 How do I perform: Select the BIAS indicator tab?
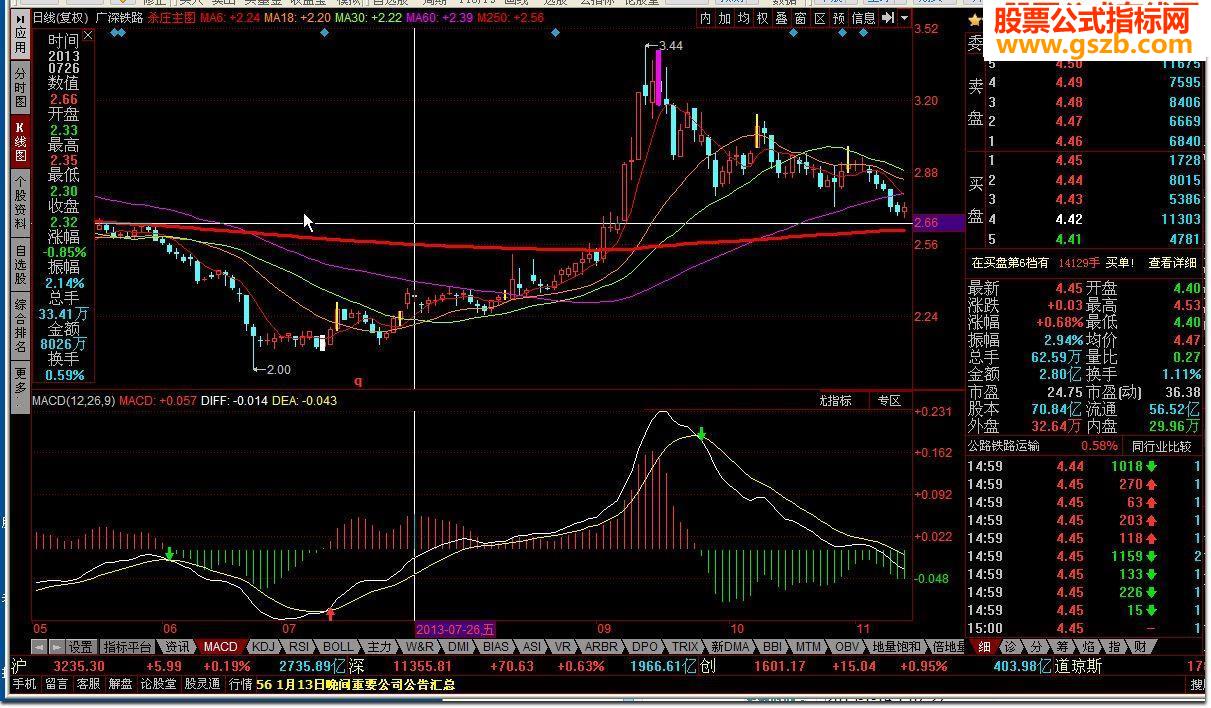pos(495,646)
